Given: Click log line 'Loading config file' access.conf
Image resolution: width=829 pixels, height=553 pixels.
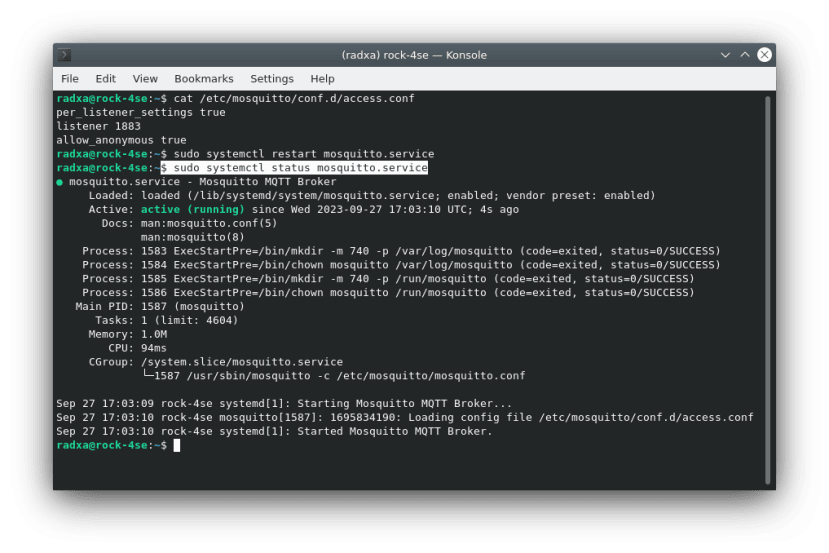Looking at the screenshot, I should point(404,418).
